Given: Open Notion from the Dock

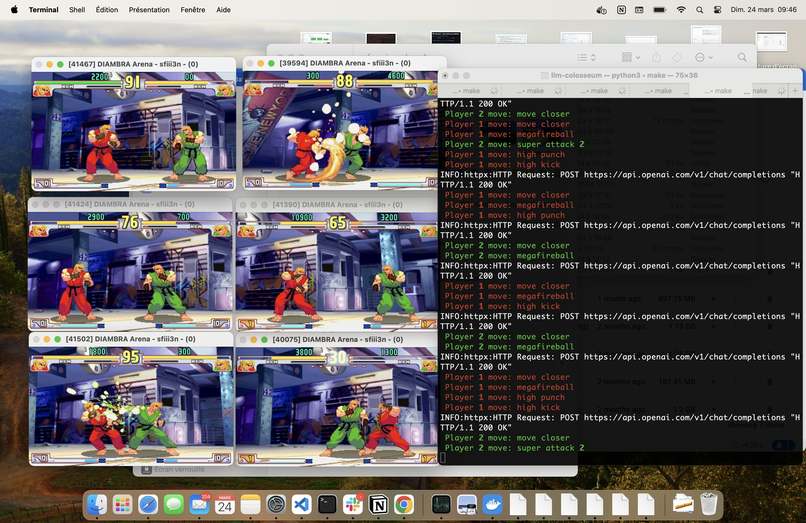Looking at the screenshot, I should click(378, 504).
